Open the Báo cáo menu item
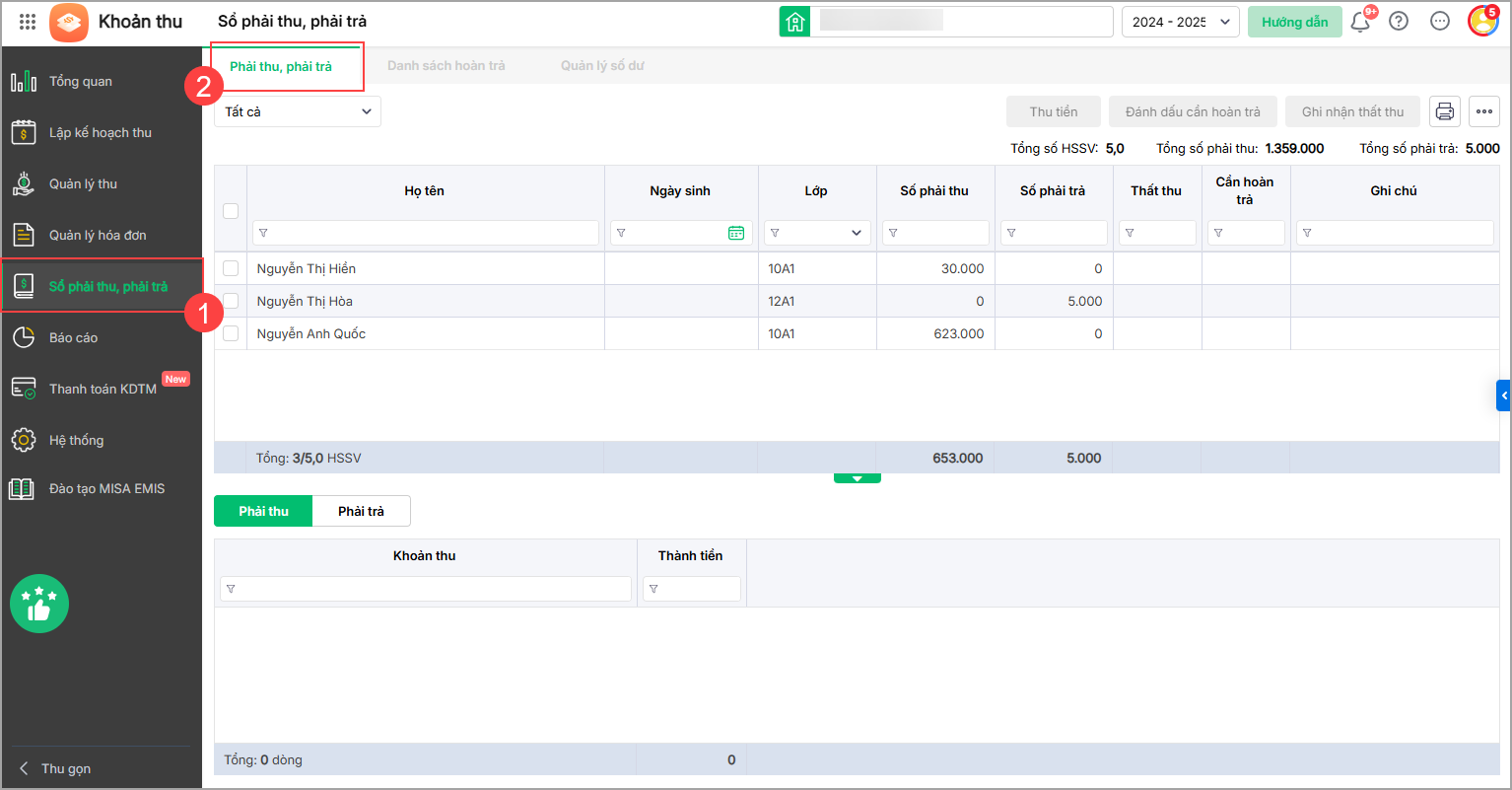 coord(102,337)
